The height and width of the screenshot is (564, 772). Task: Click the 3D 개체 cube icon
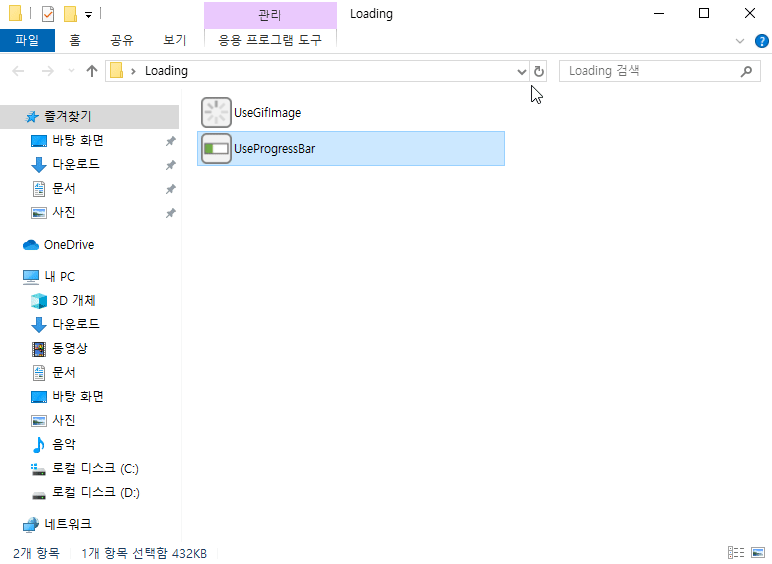[39, 301]
